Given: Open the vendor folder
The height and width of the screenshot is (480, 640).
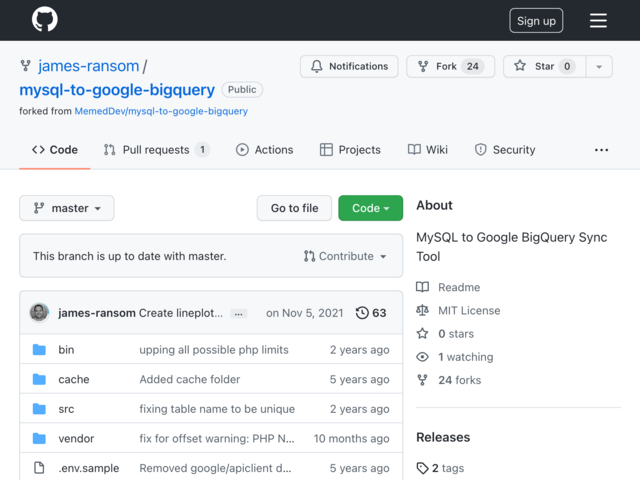Looking at the screenshot, I should tap(76, 438).
